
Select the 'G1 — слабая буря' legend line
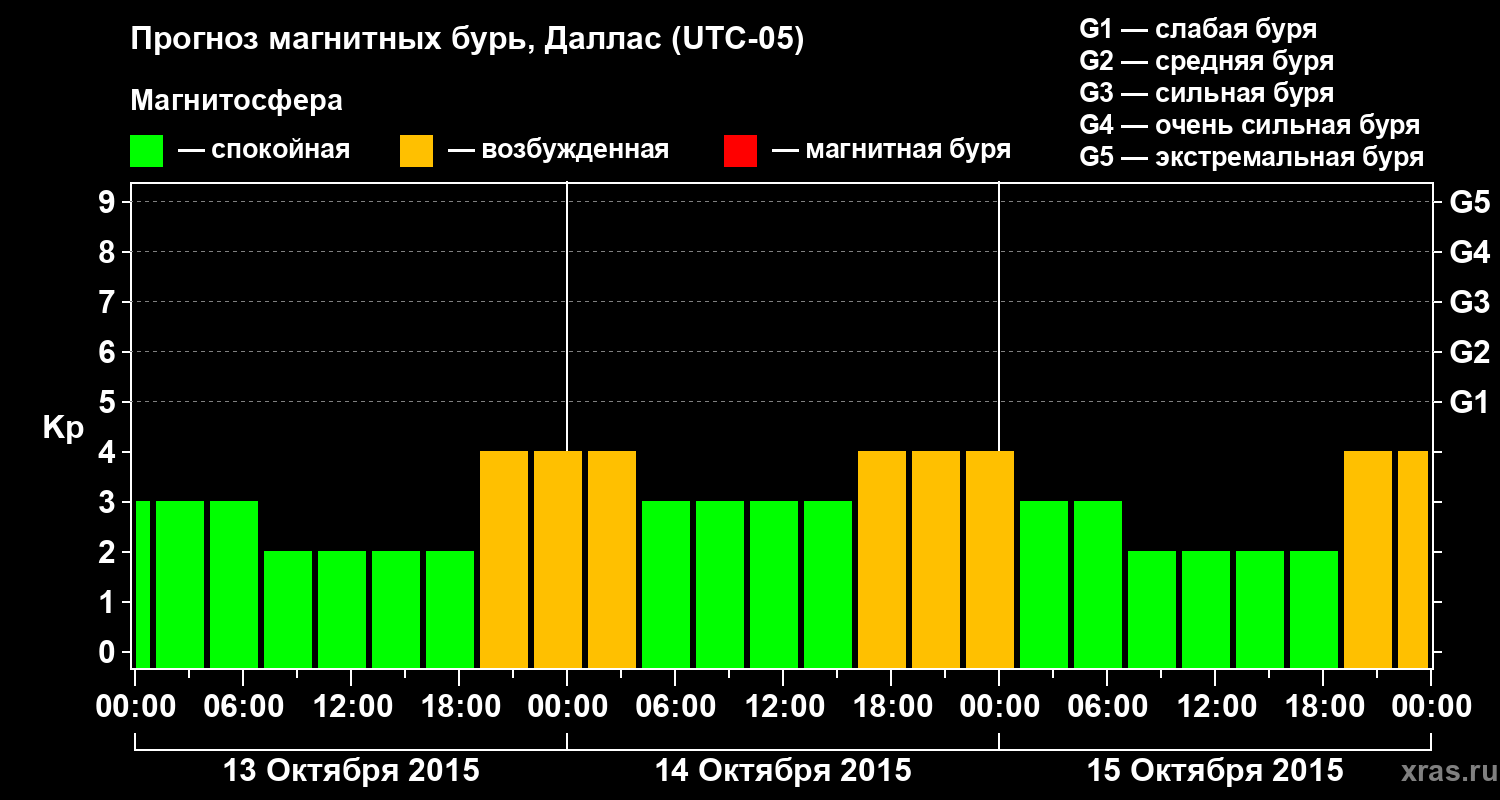tap(1198, 29)
